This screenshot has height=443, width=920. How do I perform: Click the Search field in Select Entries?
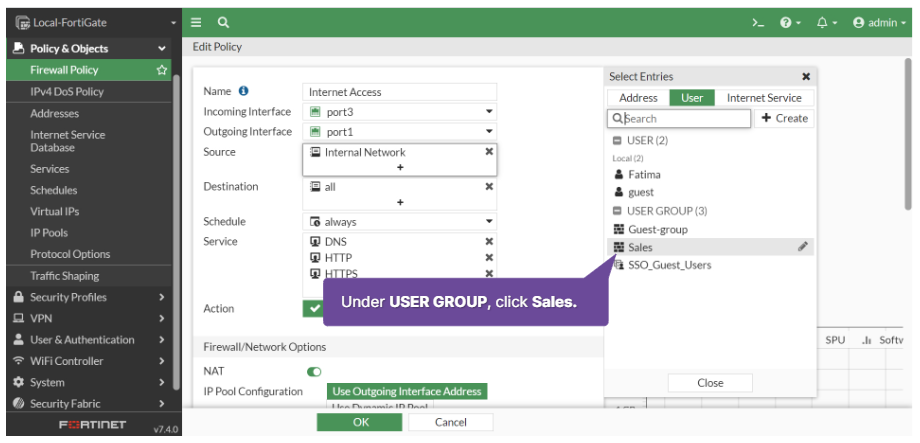click(679, 119)
